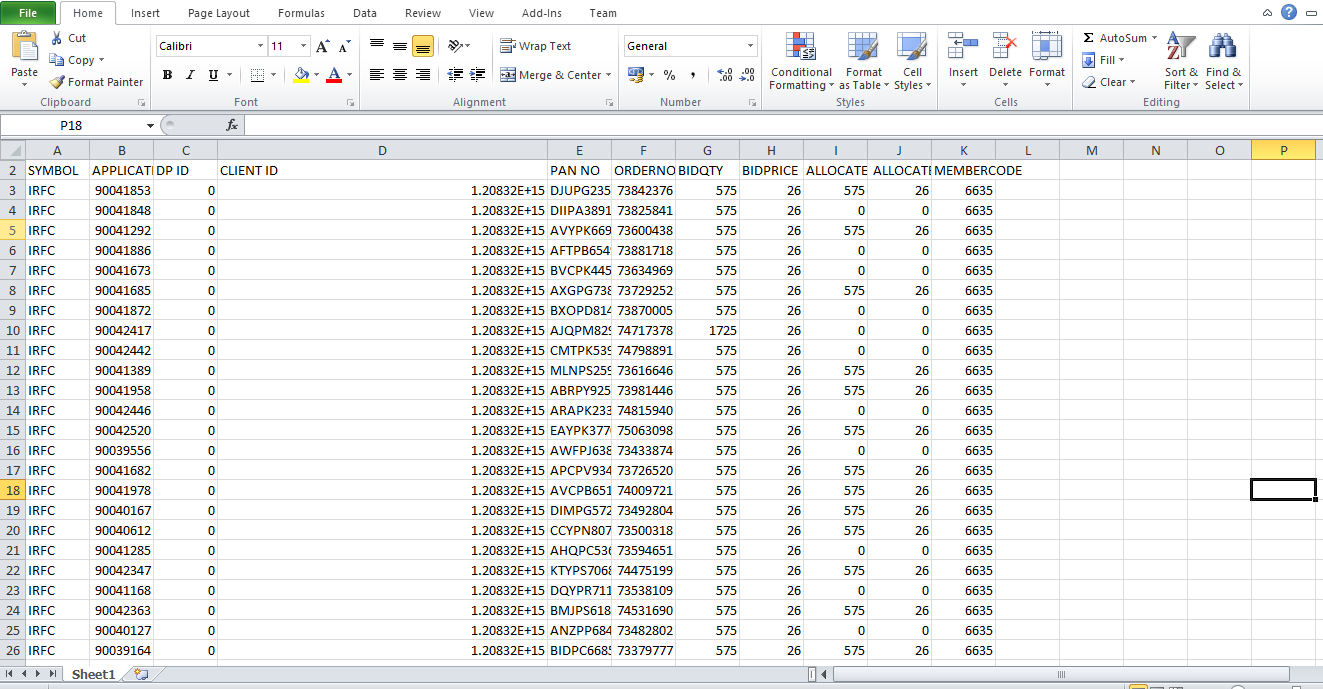Click the Paste clipboard icon
Viewport: 1323px width, 689px height.
[24, 47]
